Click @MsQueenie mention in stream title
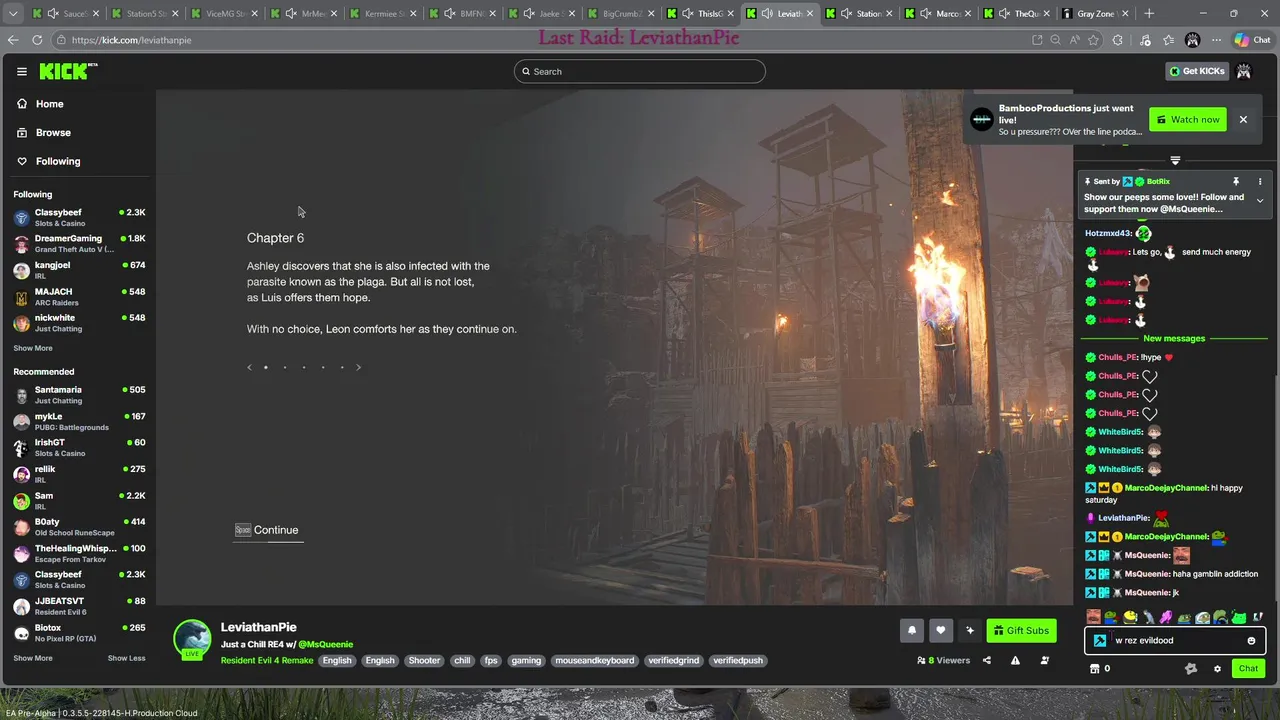This screenshot has height=720, width=1280. coord(325,644)
